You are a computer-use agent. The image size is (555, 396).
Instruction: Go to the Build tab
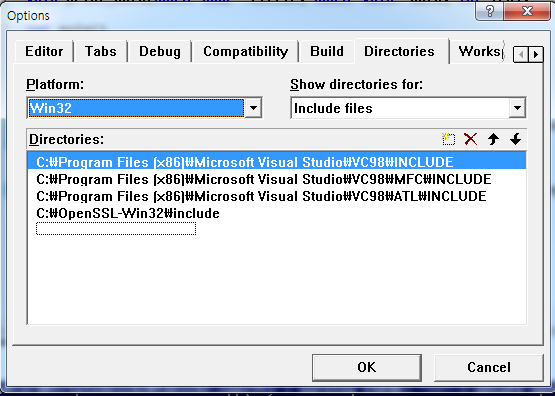click(327, 51)
